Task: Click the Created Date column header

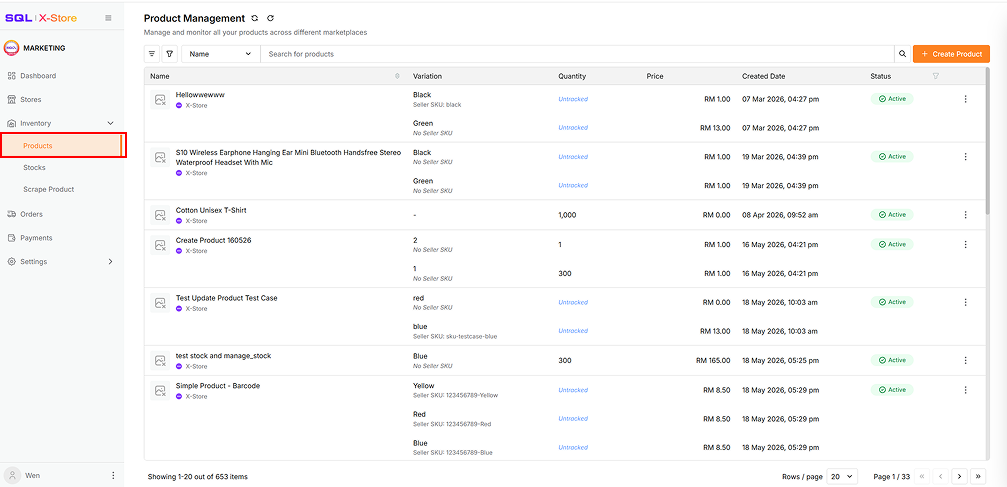Action: click(x=764, y=76)
